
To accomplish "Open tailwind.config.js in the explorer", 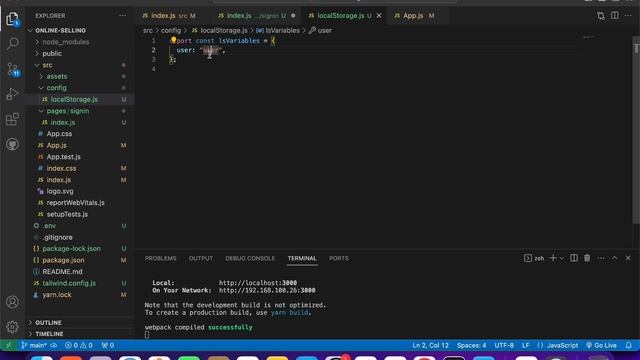I will click(69, 283).
